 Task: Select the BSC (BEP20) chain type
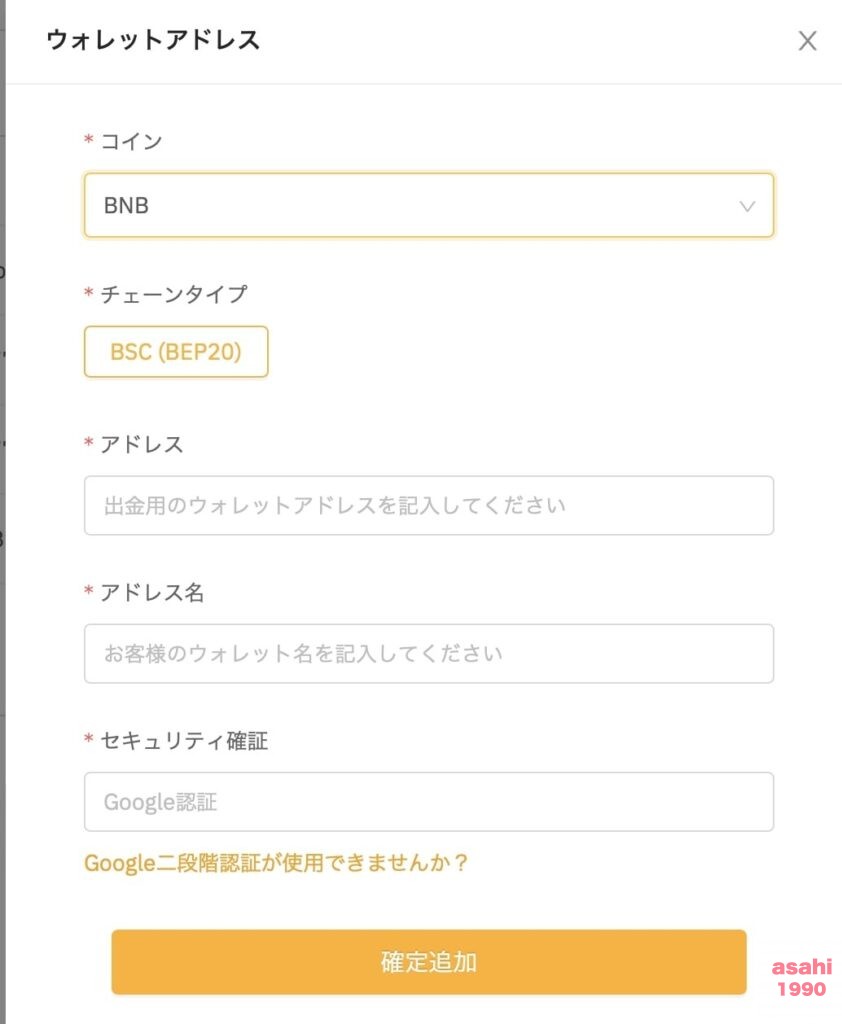176,351
